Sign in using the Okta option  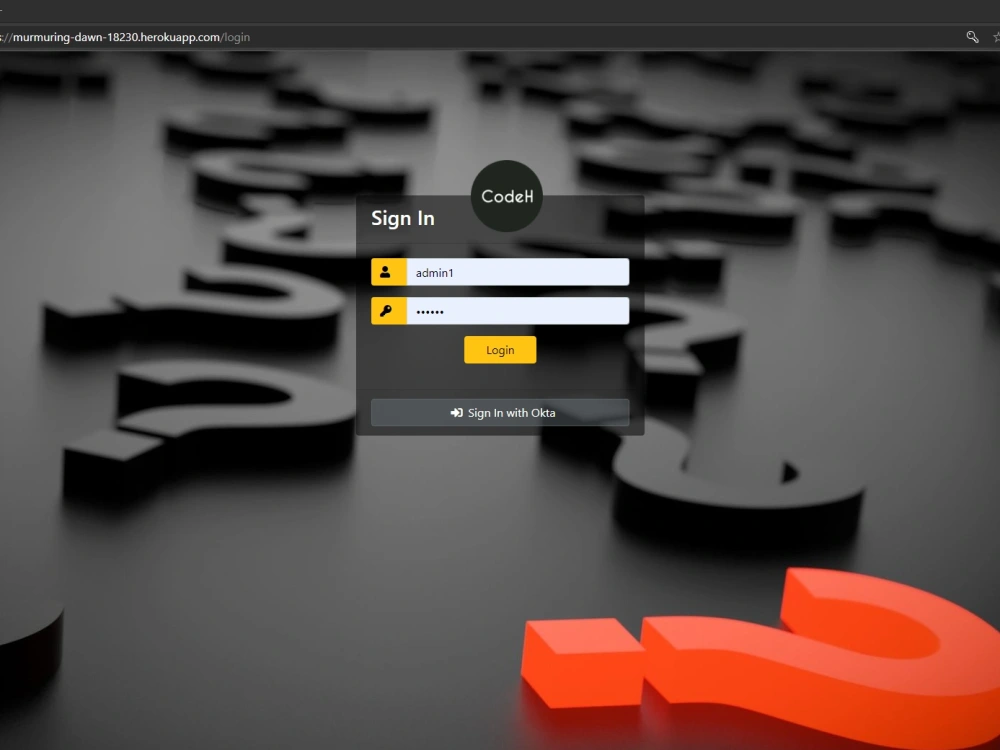[x=500, y=412]
